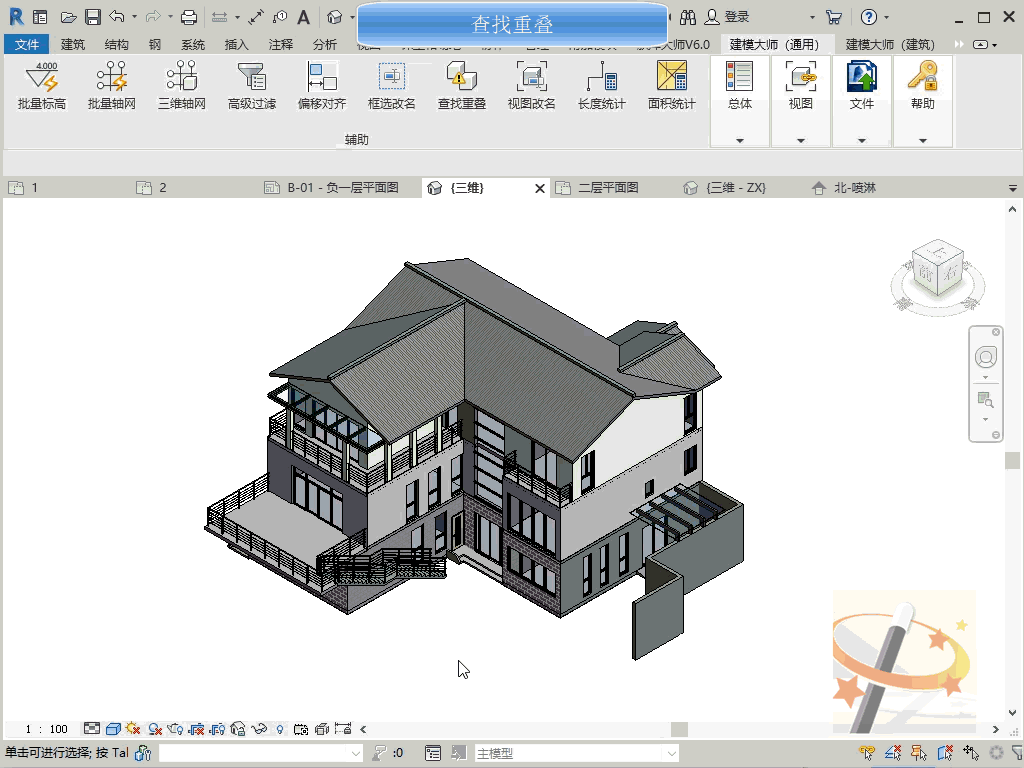Screen dimensions: 1024x768
Task: Toggle reveal hidden elements light bulb
Action: click(x=280, y=729)
